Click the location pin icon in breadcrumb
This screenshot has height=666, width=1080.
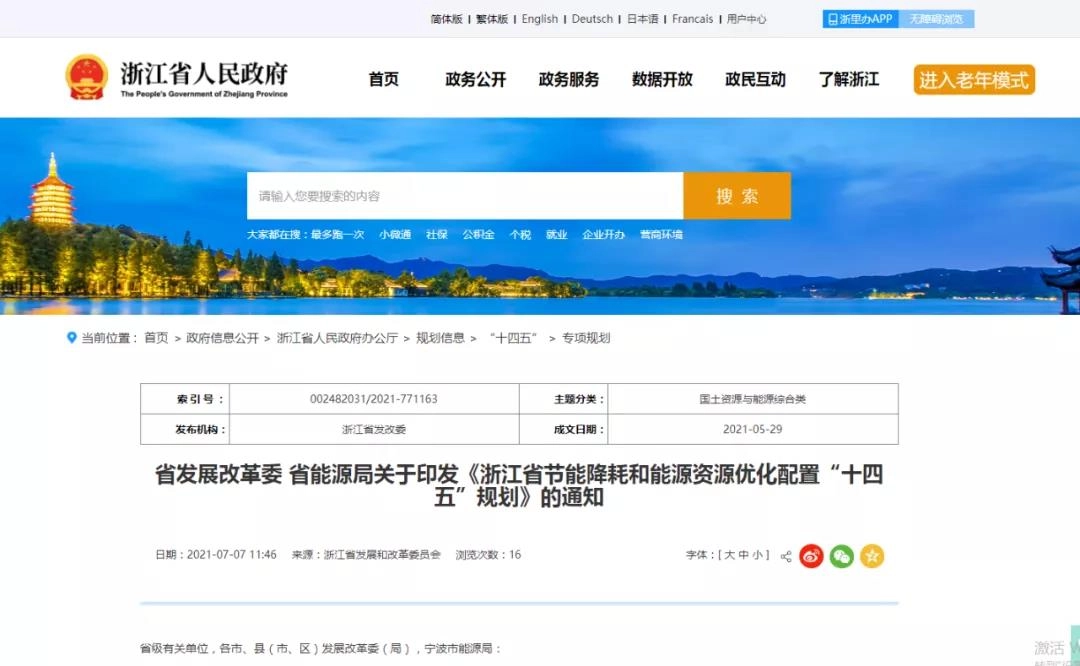[72, 338]
